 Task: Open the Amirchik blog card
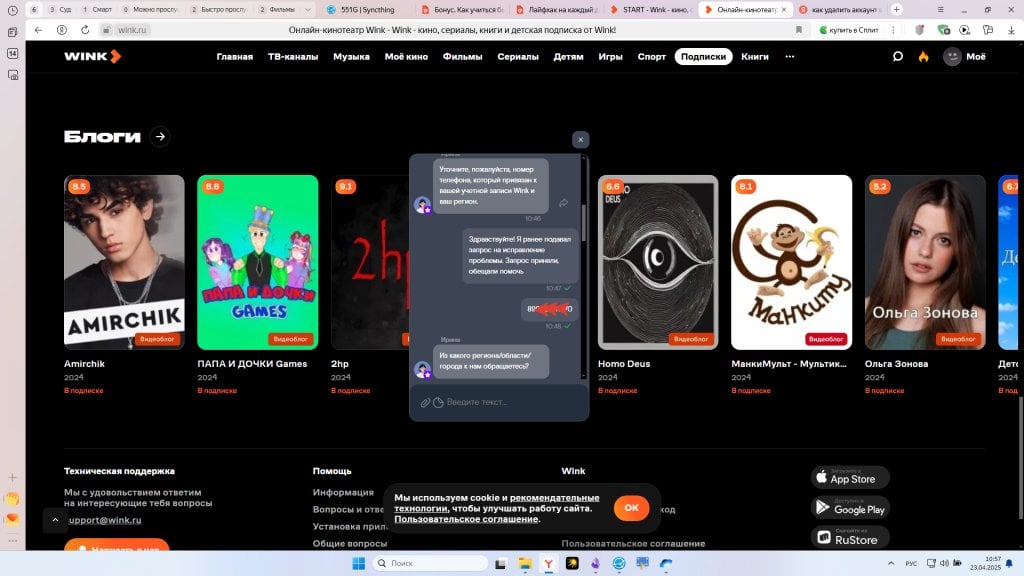tap(124, 262)
